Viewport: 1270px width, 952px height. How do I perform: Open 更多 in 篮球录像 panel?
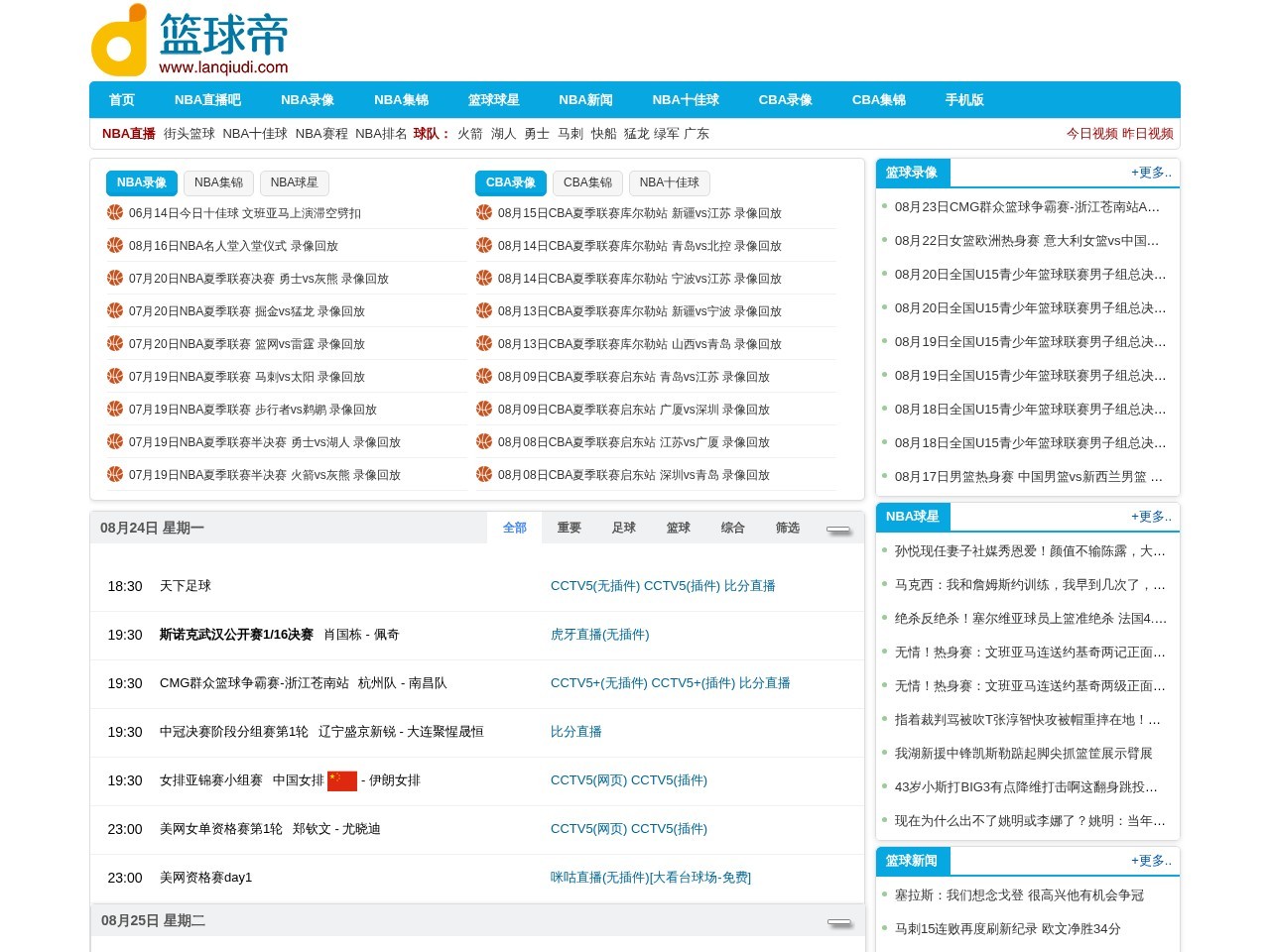(x=1151, y=173)
